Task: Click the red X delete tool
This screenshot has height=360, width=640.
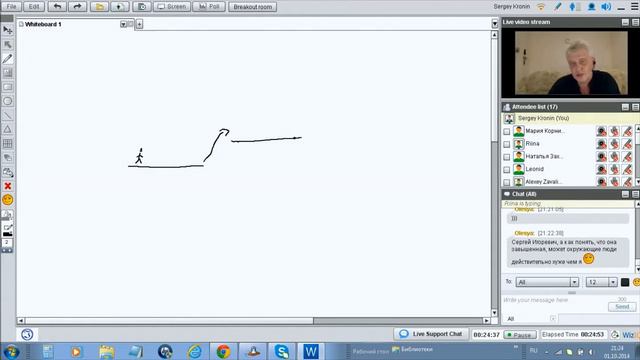Action: [x=7, y=186]
